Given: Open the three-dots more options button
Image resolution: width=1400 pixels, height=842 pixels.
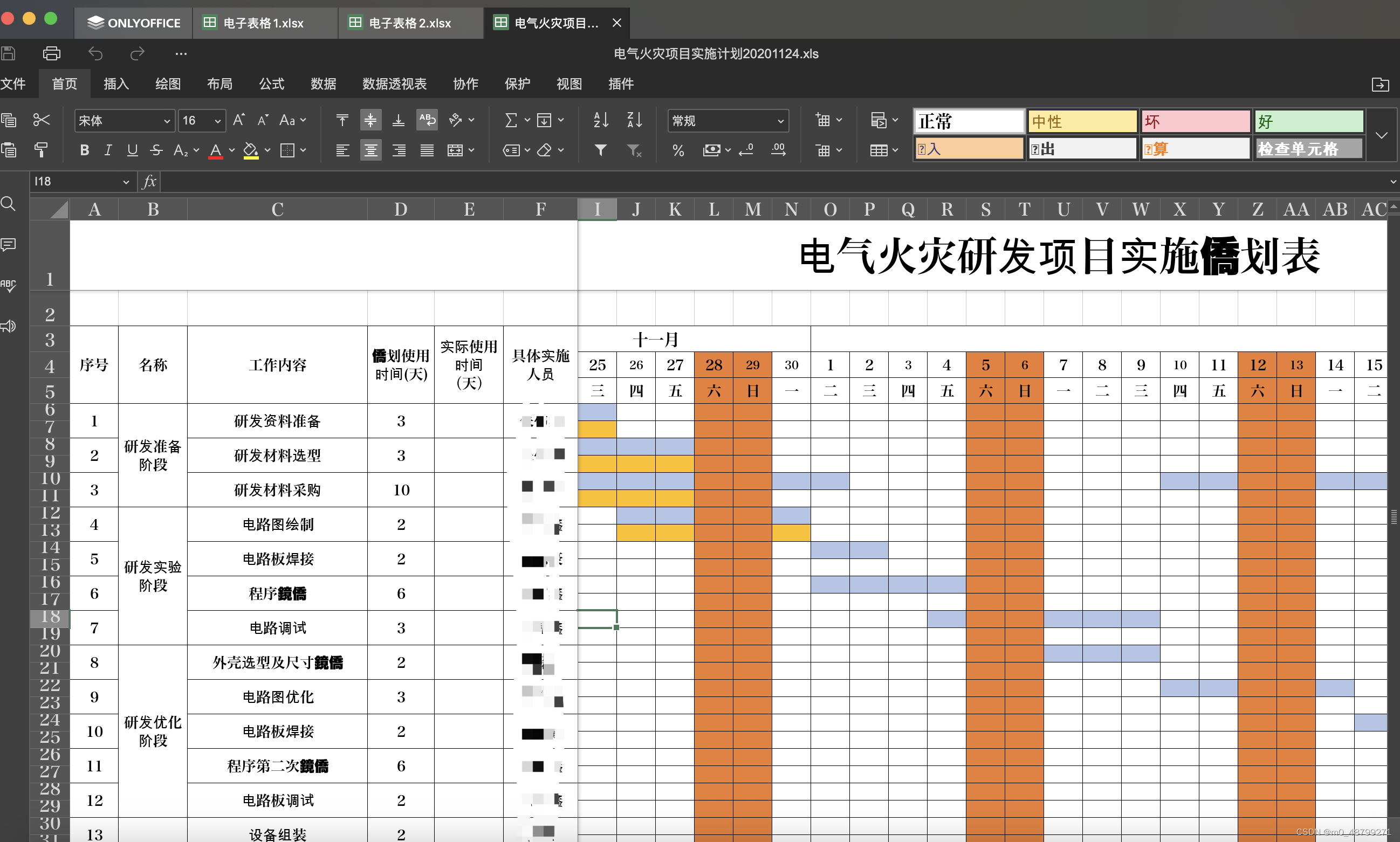Looking at the screenshot, I should point(181,53).
